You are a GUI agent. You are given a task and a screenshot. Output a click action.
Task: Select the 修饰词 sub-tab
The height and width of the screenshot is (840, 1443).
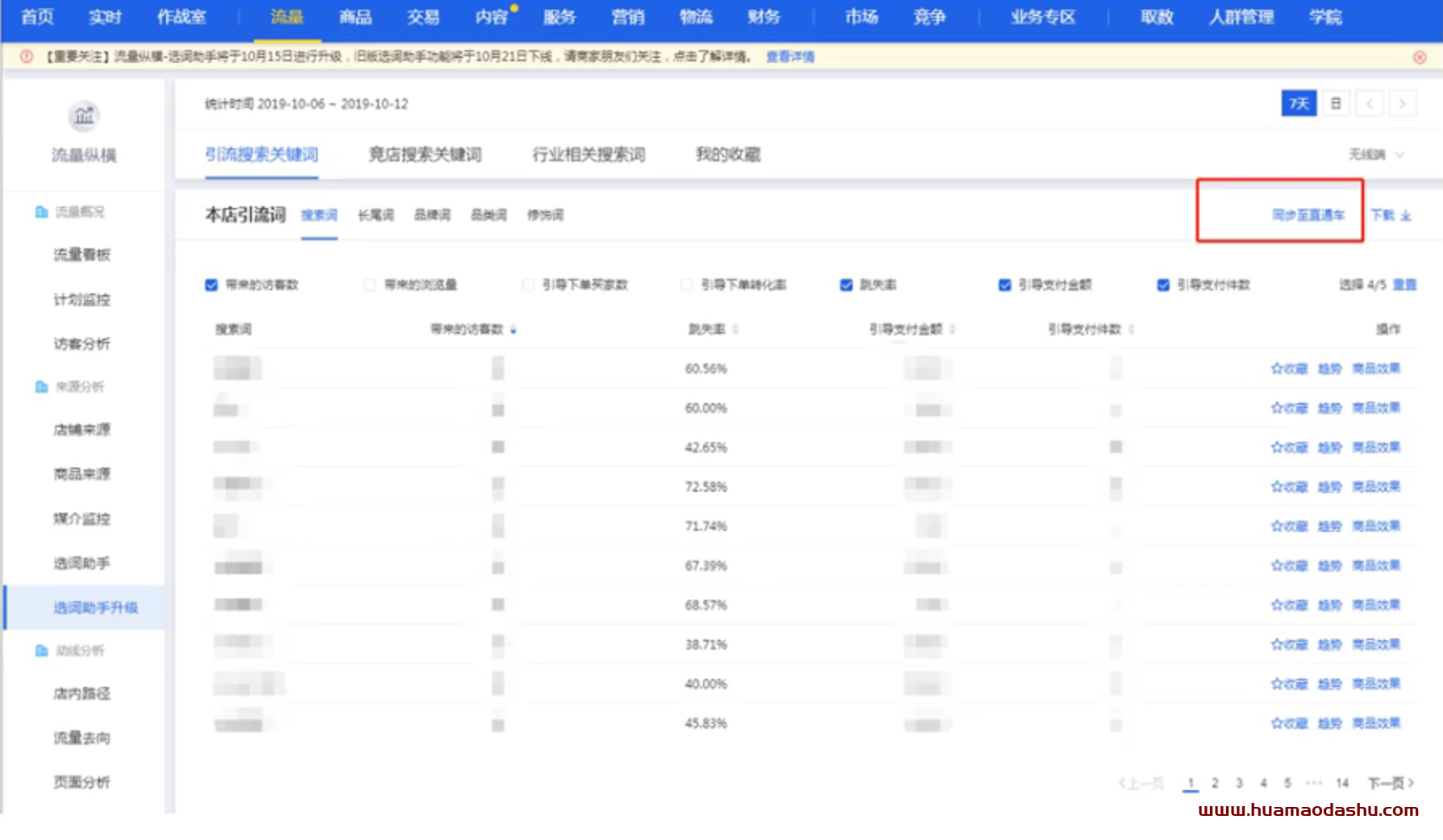point(545,215)
